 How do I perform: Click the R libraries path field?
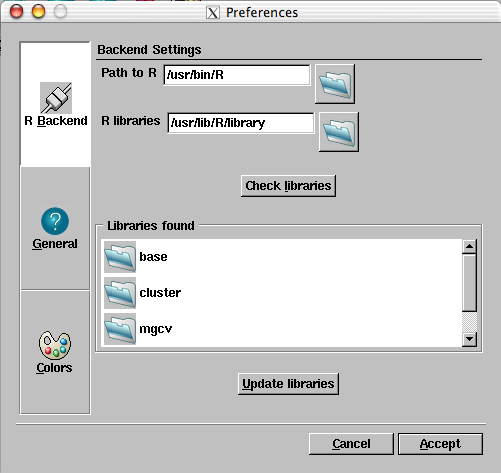click(240, 123)
